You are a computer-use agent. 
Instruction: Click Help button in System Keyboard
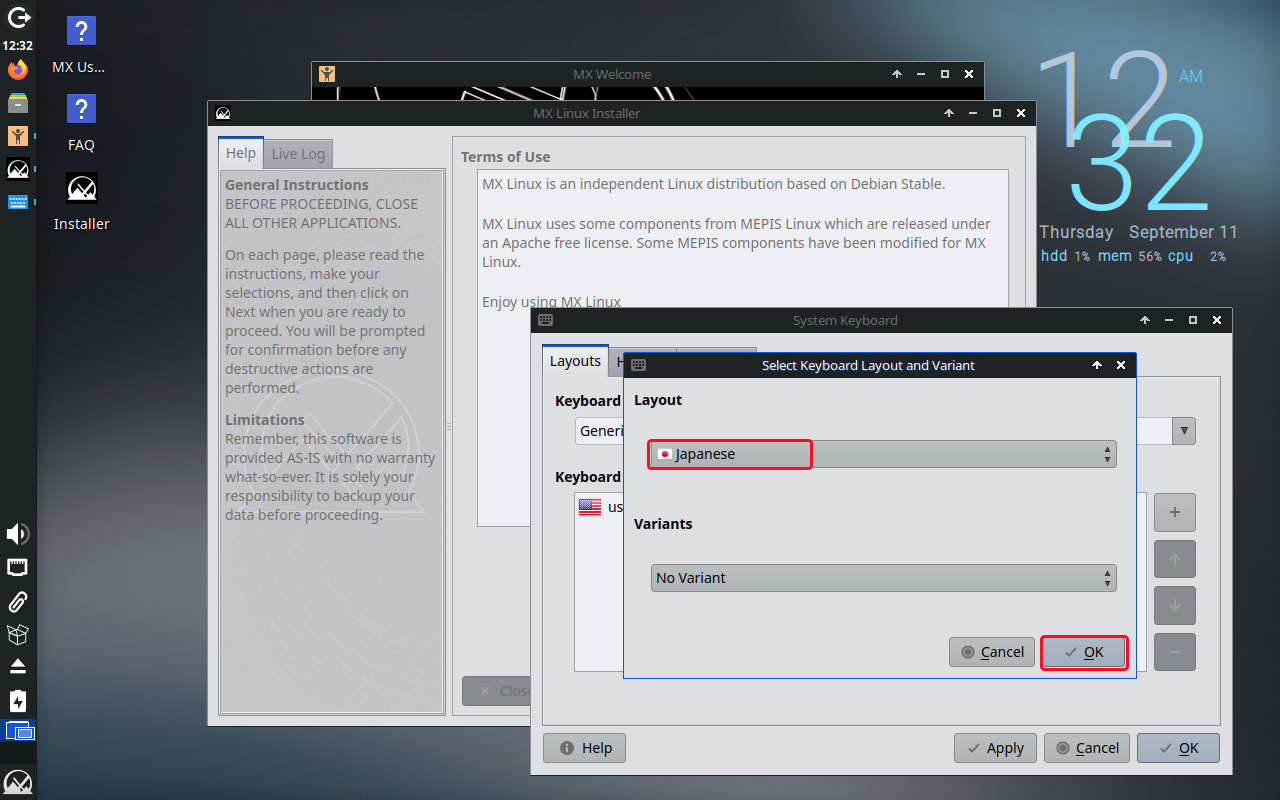(x=585, y=748)
